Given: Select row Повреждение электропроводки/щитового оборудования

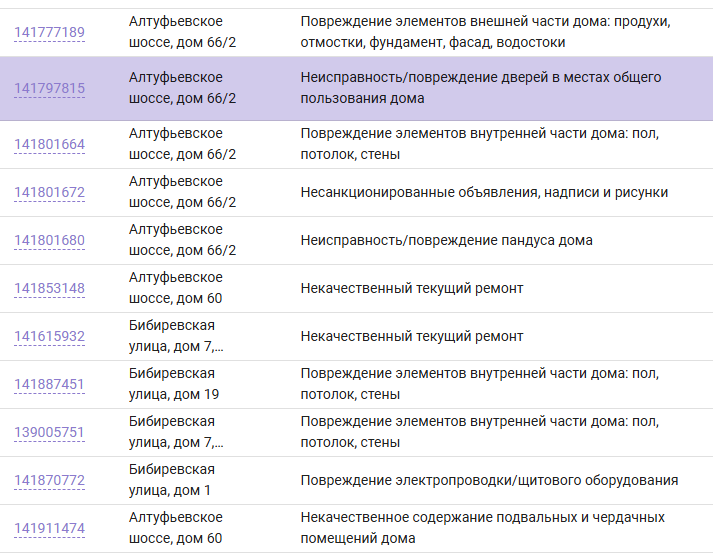Looking at the screenshot, I should point(356,480).
